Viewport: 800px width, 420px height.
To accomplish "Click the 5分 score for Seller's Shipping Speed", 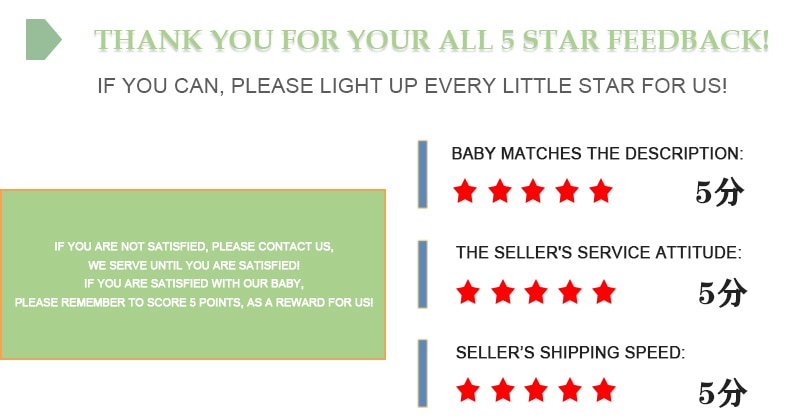I will click(x=722, y=393).
